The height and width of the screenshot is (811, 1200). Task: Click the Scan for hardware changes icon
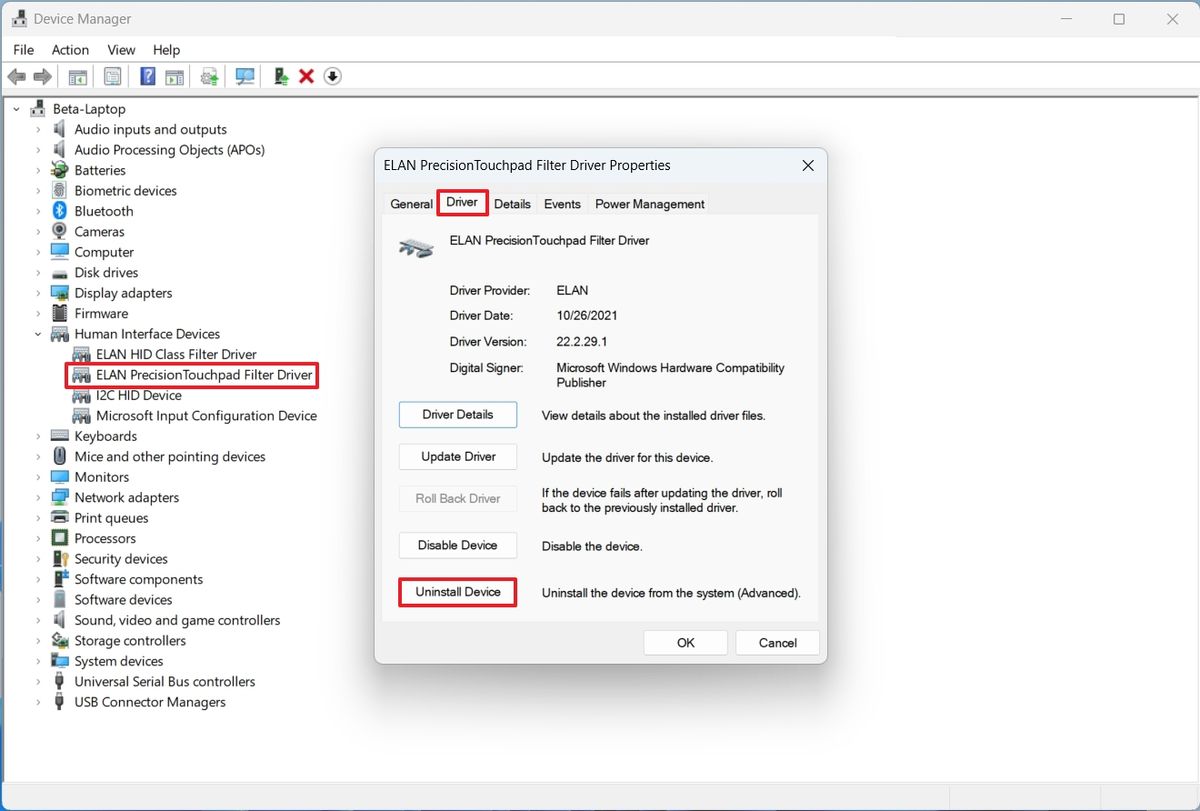point(244,76)
